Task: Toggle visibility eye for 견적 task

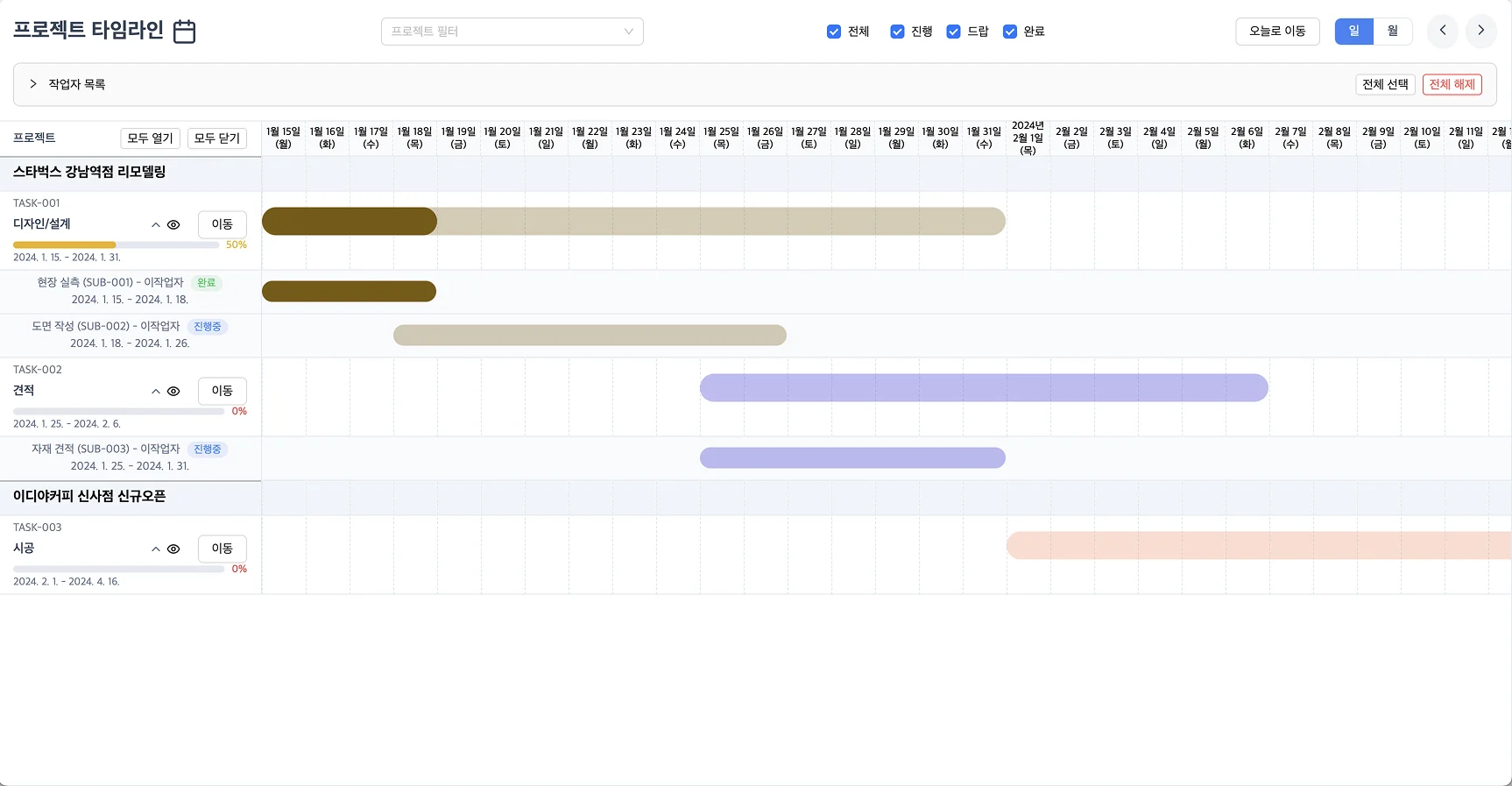Action: pos(173,392)
